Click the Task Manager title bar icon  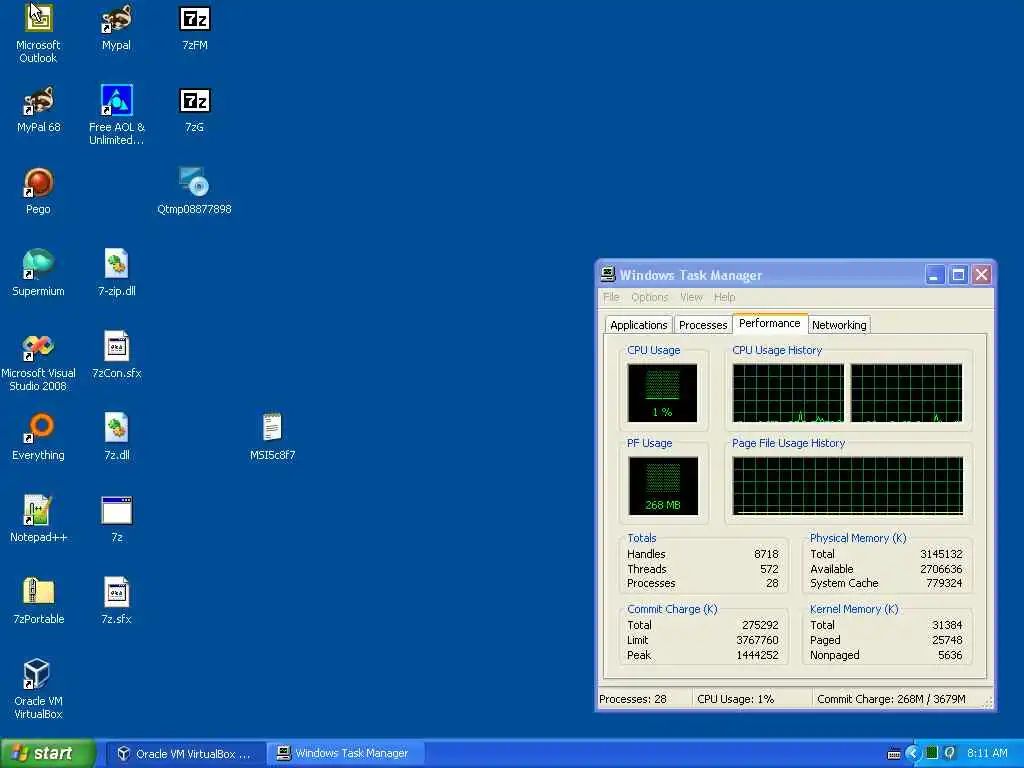coord(608,274)
